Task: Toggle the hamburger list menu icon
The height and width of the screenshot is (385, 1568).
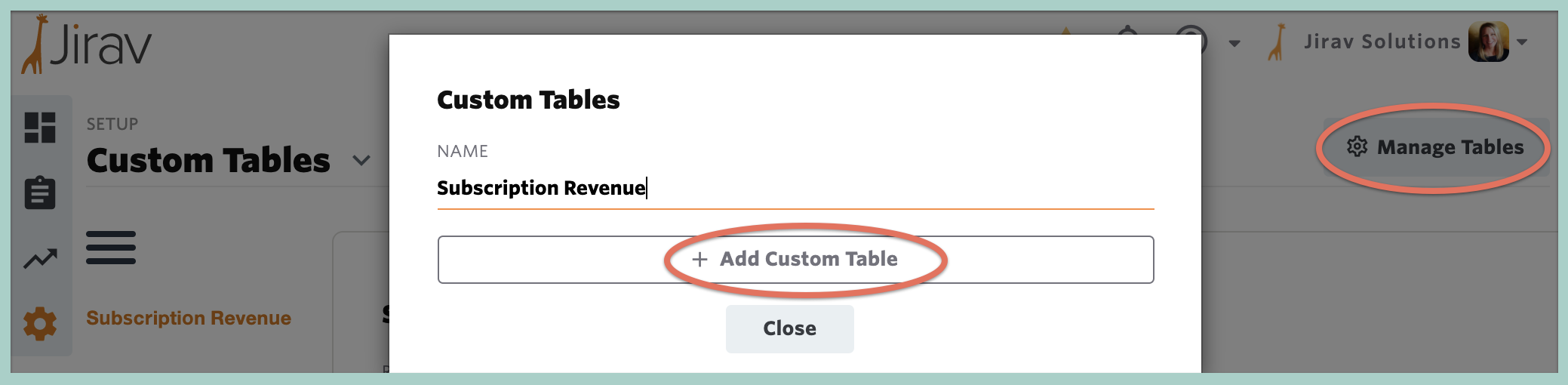Action: click(x=111, y=248)
